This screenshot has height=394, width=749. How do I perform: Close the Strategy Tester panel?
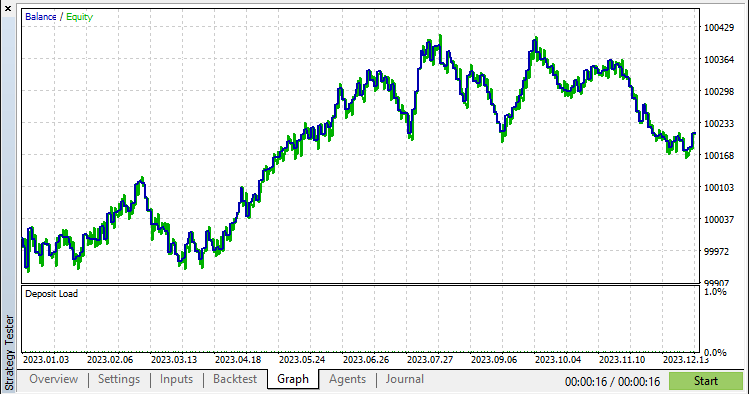click(x=8, y=8)
